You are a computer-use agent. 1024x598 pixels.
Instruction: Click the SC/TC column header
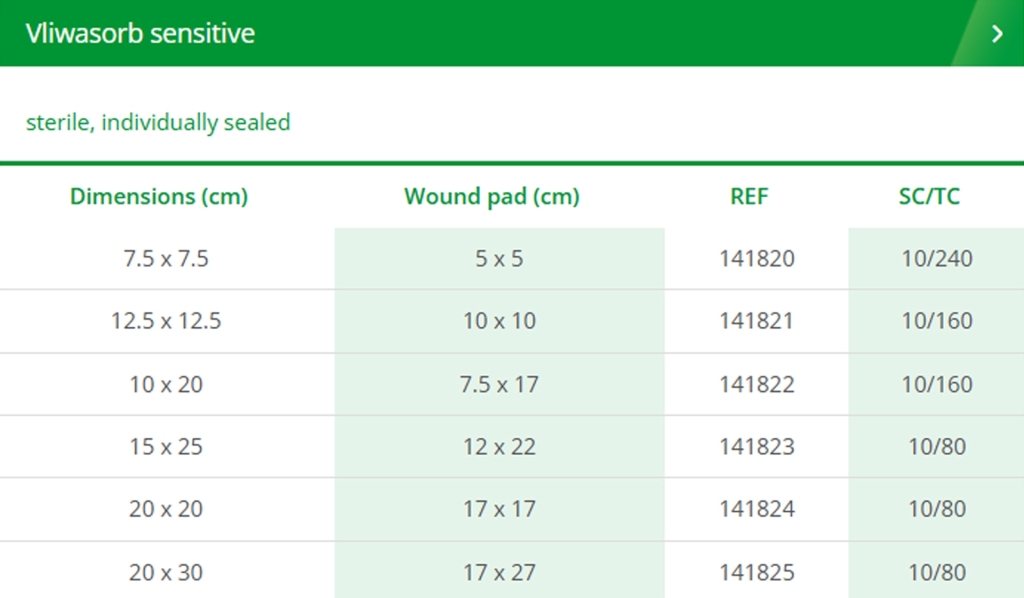click(x=929, y=197)
